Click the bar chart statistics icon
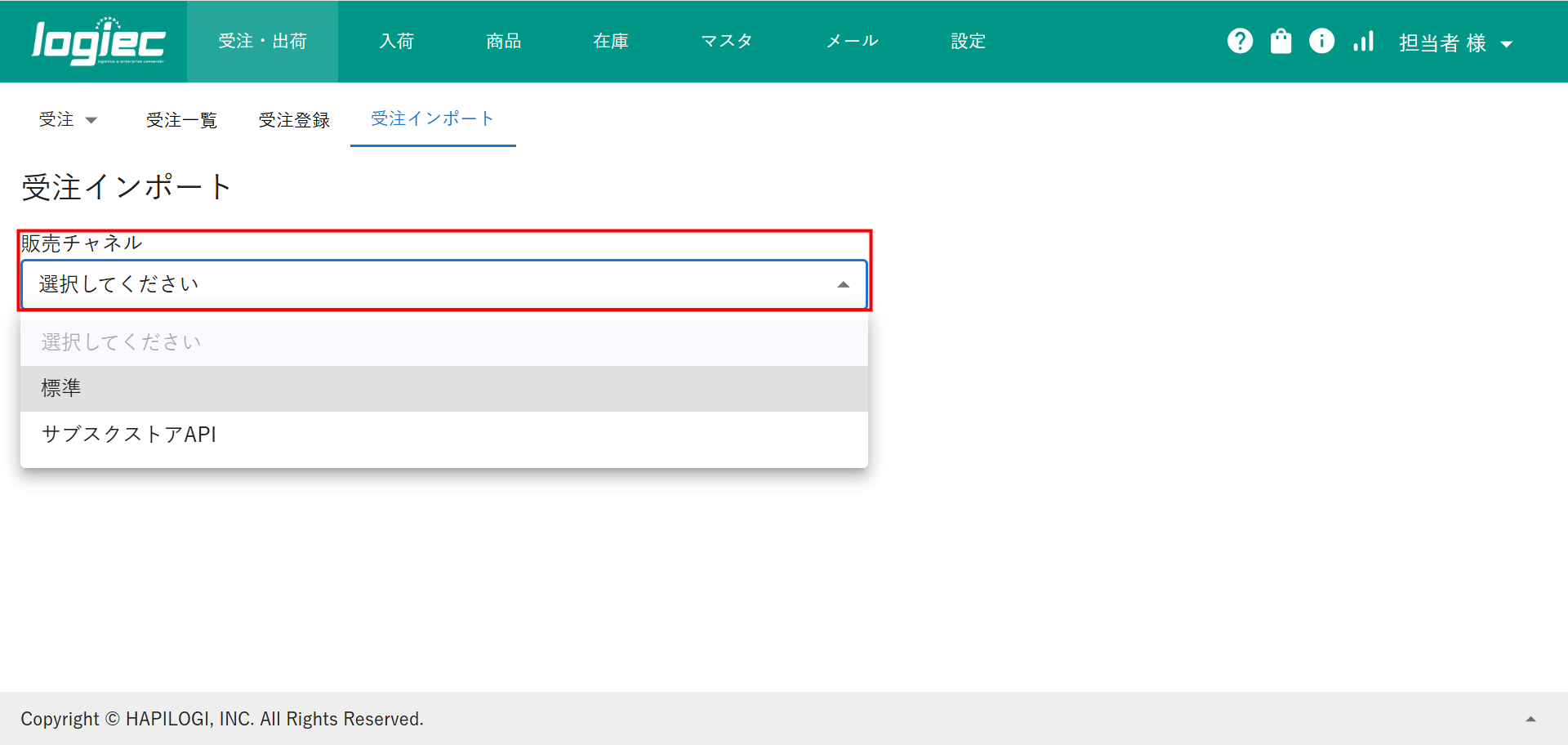Image resolution: width=1568 pixels, height=745 pixels. coord(1363,41)
